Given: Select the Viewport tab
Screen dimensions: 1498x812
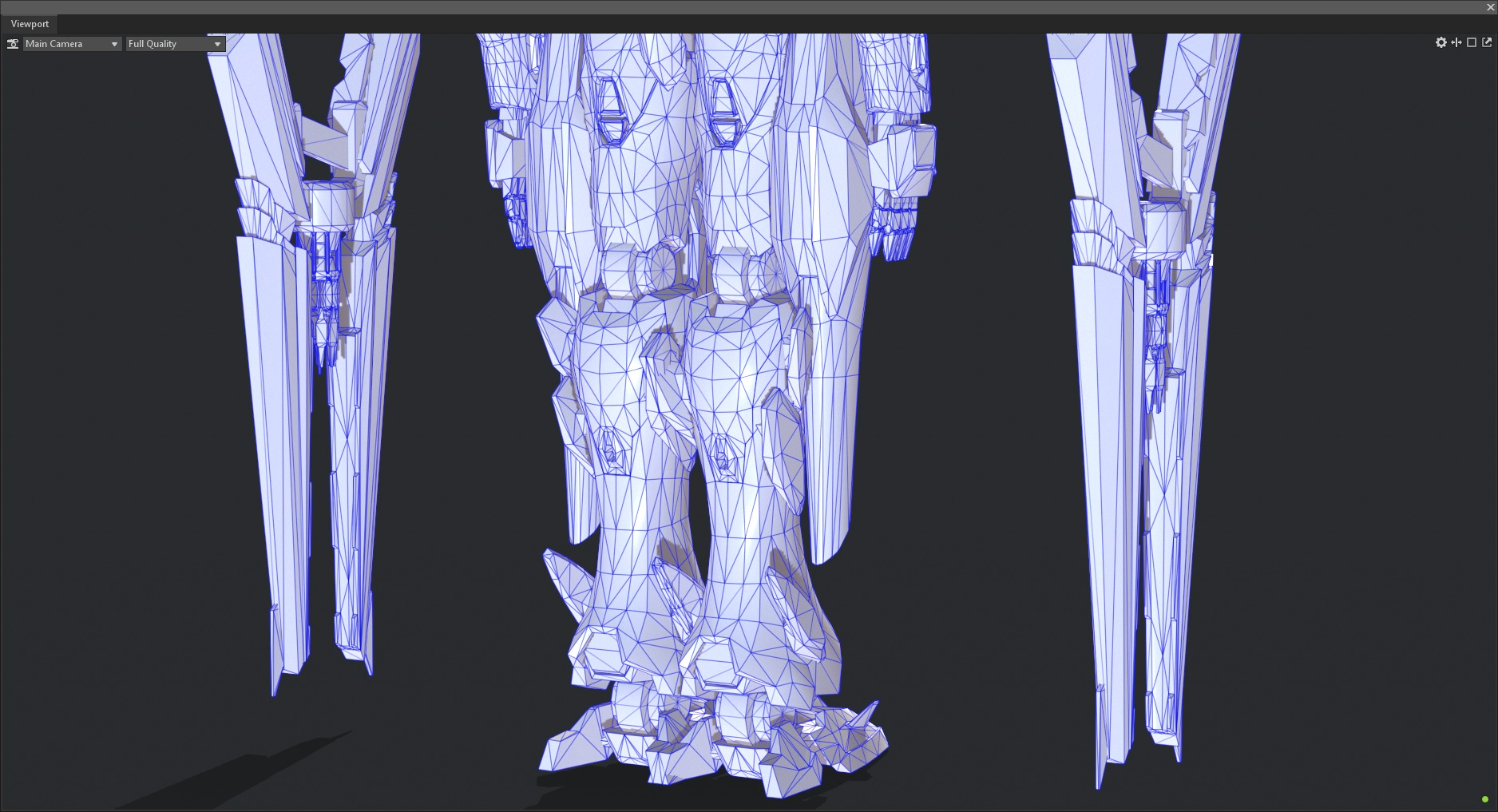Looking at the screenshot, I should click(30, 24).
